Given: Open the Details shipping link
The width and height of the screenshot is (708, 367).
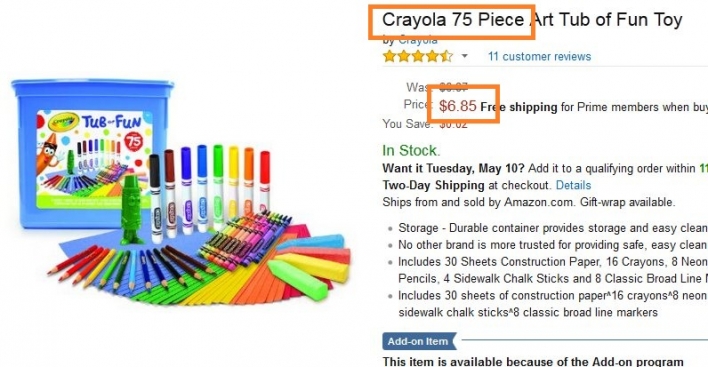Looking at the screenshot, I should pyautogui.click(x=573, y=185).
